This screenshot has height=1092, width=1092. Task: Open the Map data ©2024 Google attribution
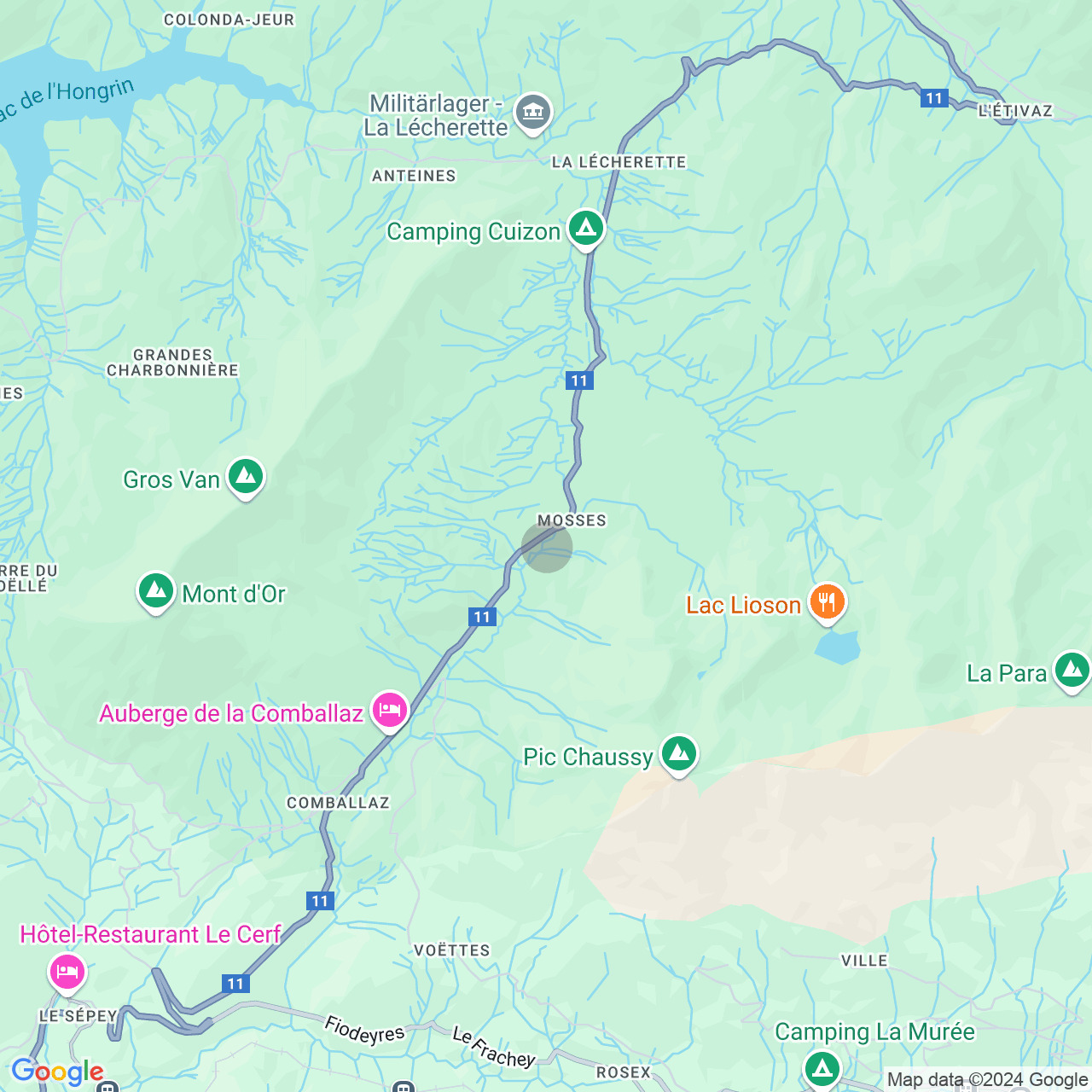point(987,1080)
